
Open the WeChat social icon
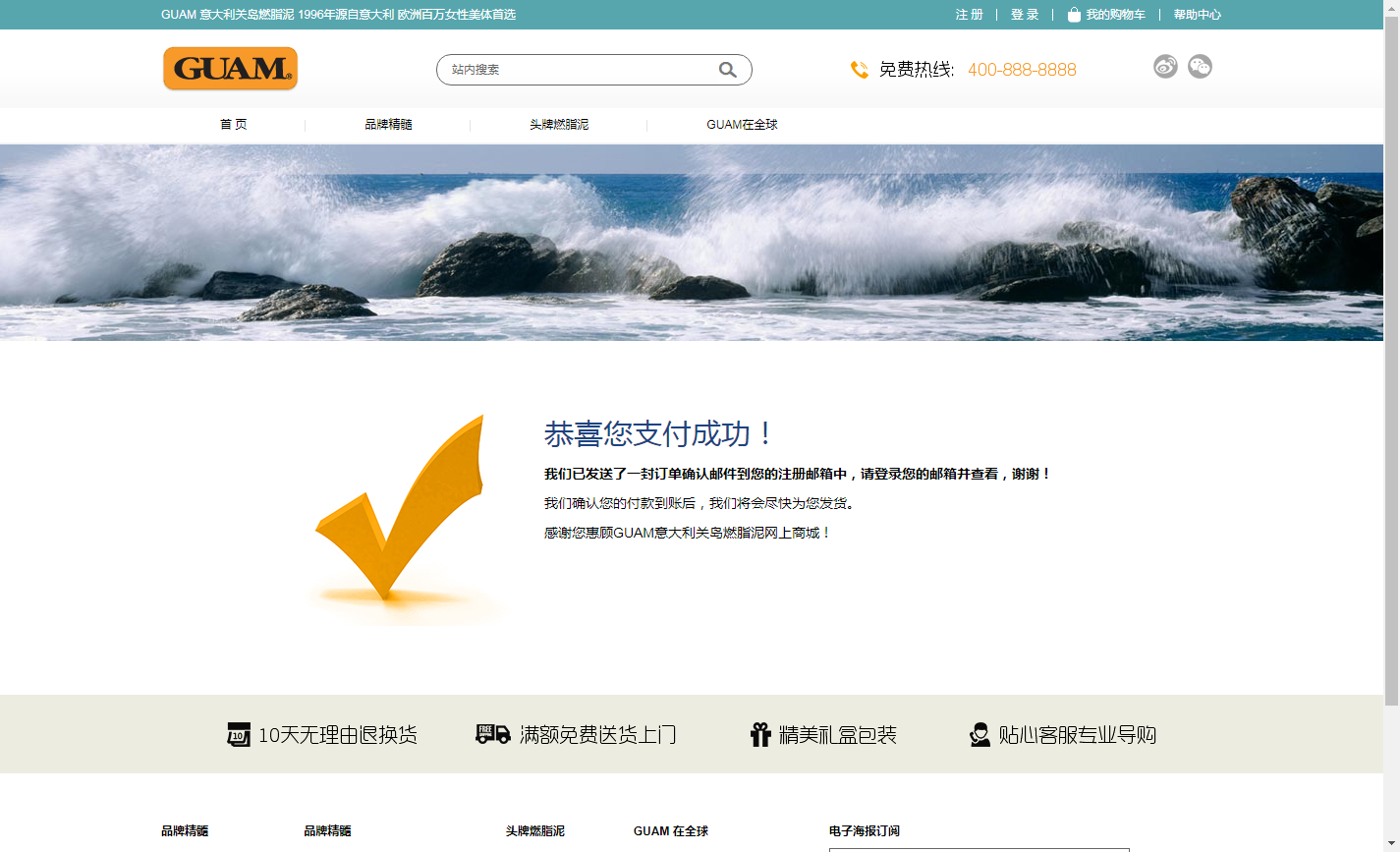[x=1200, y=67]
